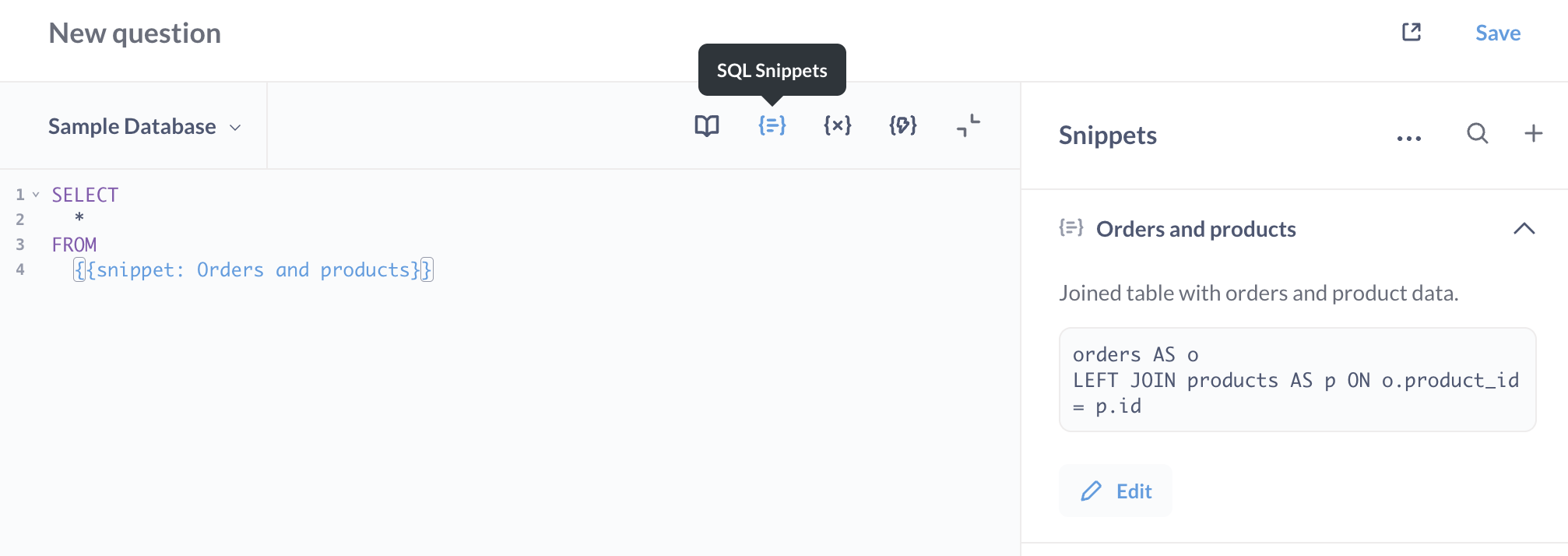
Task: Click the orders LEFT JOIN snippet code box
Action: pyautogui.click(x=1296, y=379)
